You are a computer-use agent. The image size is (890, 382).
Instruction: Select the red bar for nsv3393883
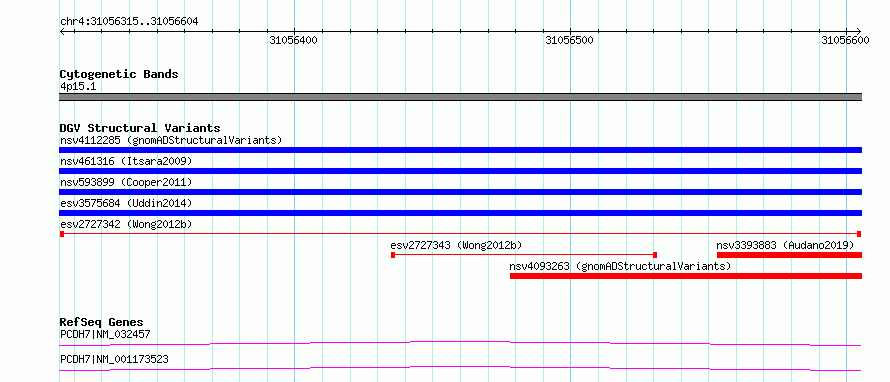[x=790, y=255]
